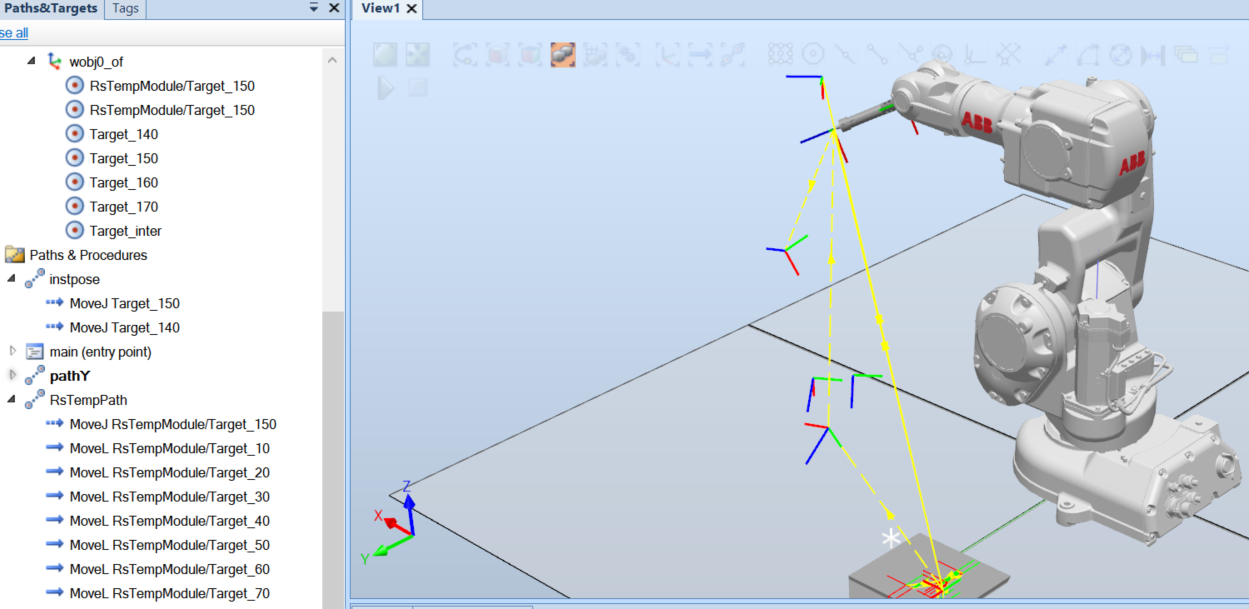Select the Paths & Procedures folder
The height and width of the screenshot is (609, 1249).
[x=88, y=255]
